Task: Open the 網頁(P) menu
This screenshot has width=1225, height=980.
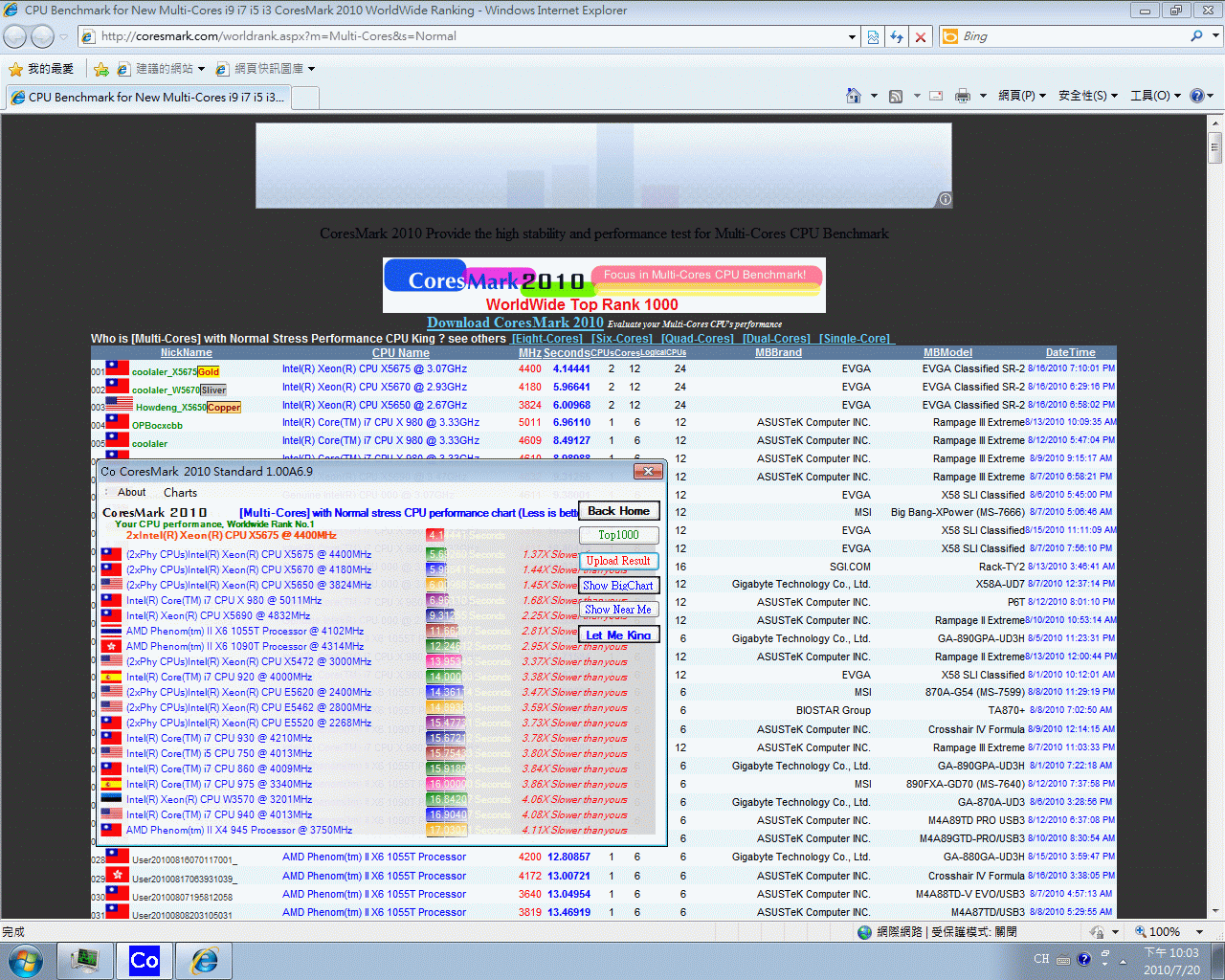Action: [1021, 96]
